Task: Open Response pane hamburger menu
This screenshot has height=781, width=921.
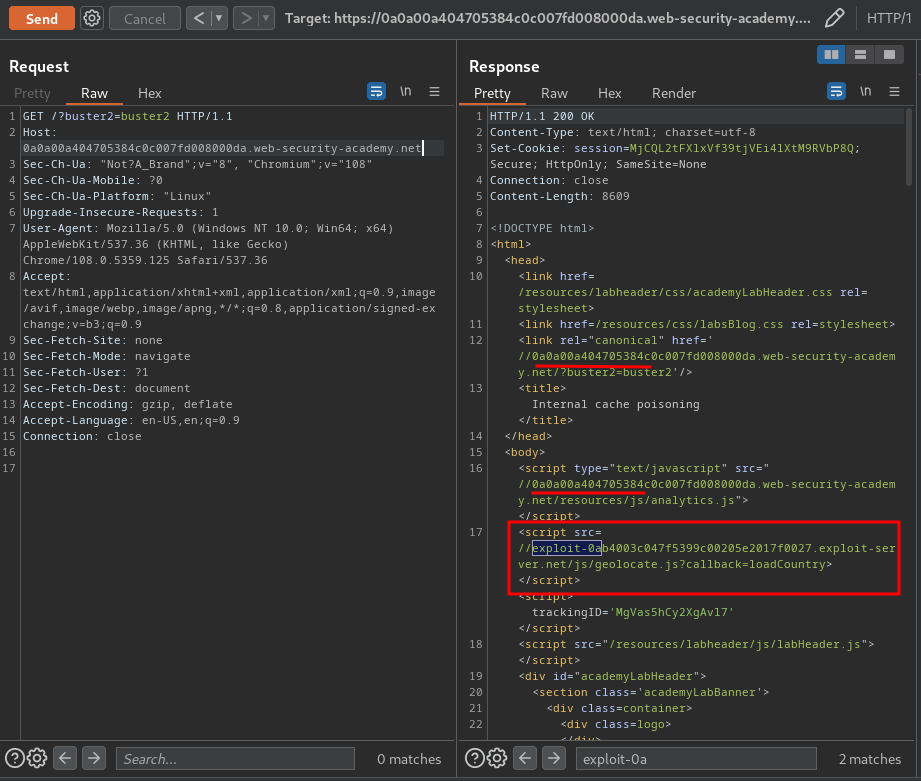Action: pyautogui.click(x=895, y=92)
